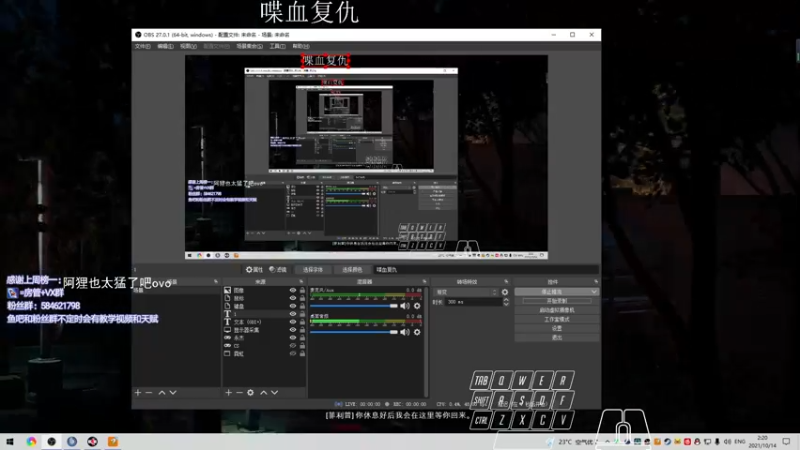Toggle visibility of the cs source

(293, 345)
